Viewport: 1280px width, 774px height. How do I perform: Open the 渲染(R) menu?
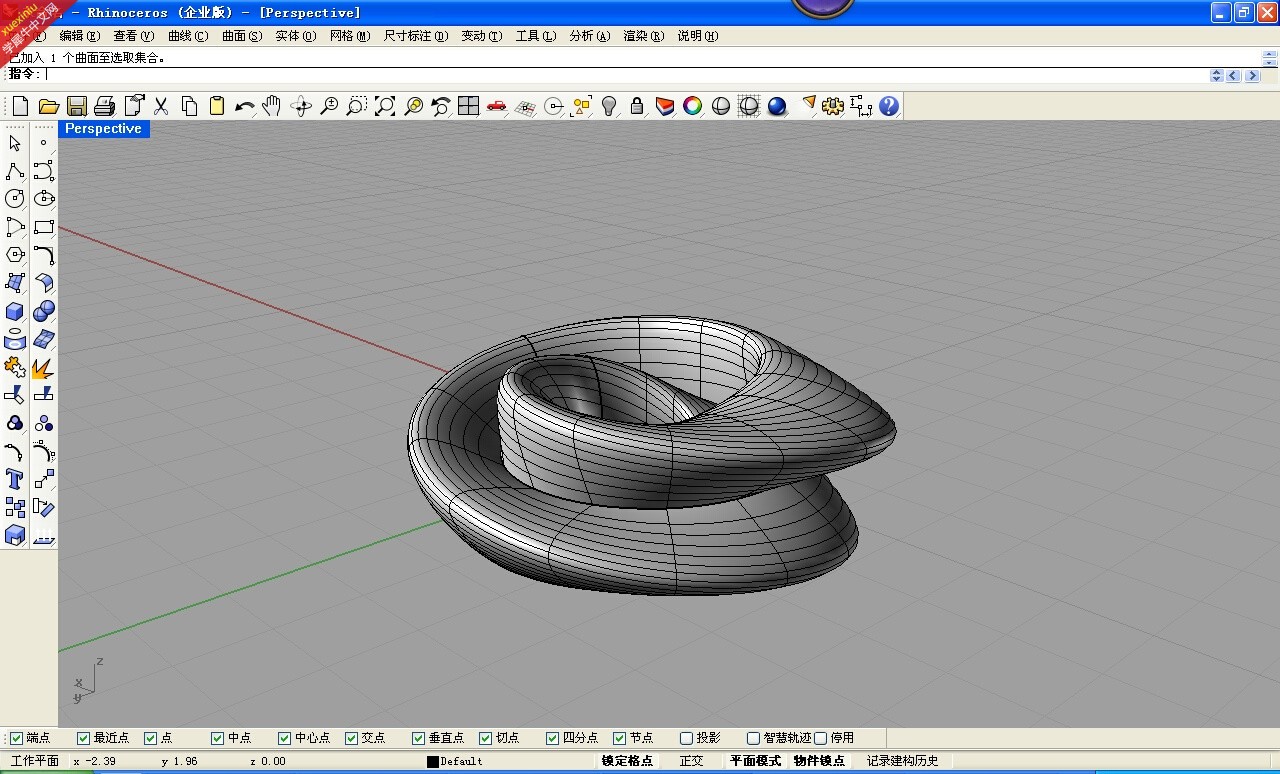pos(644,36)
